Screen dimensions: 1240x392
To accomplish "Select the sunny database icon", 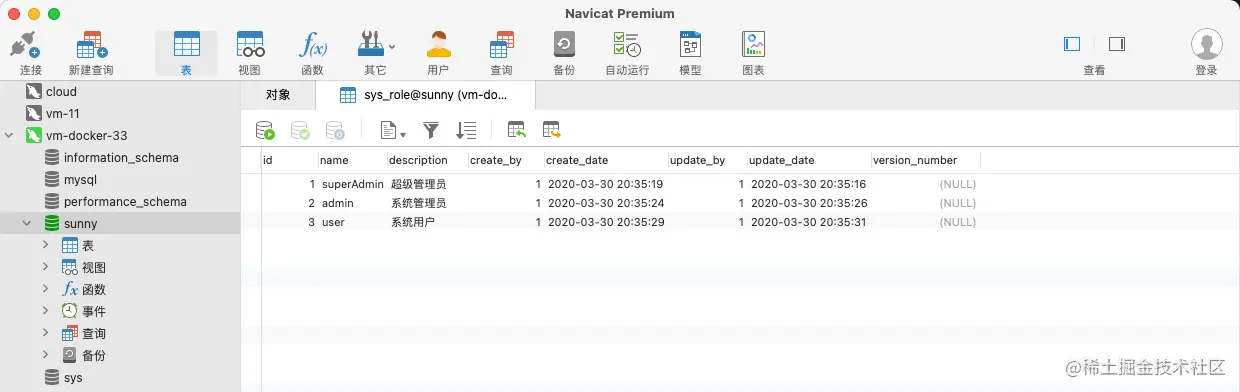I will click(52, 224).
